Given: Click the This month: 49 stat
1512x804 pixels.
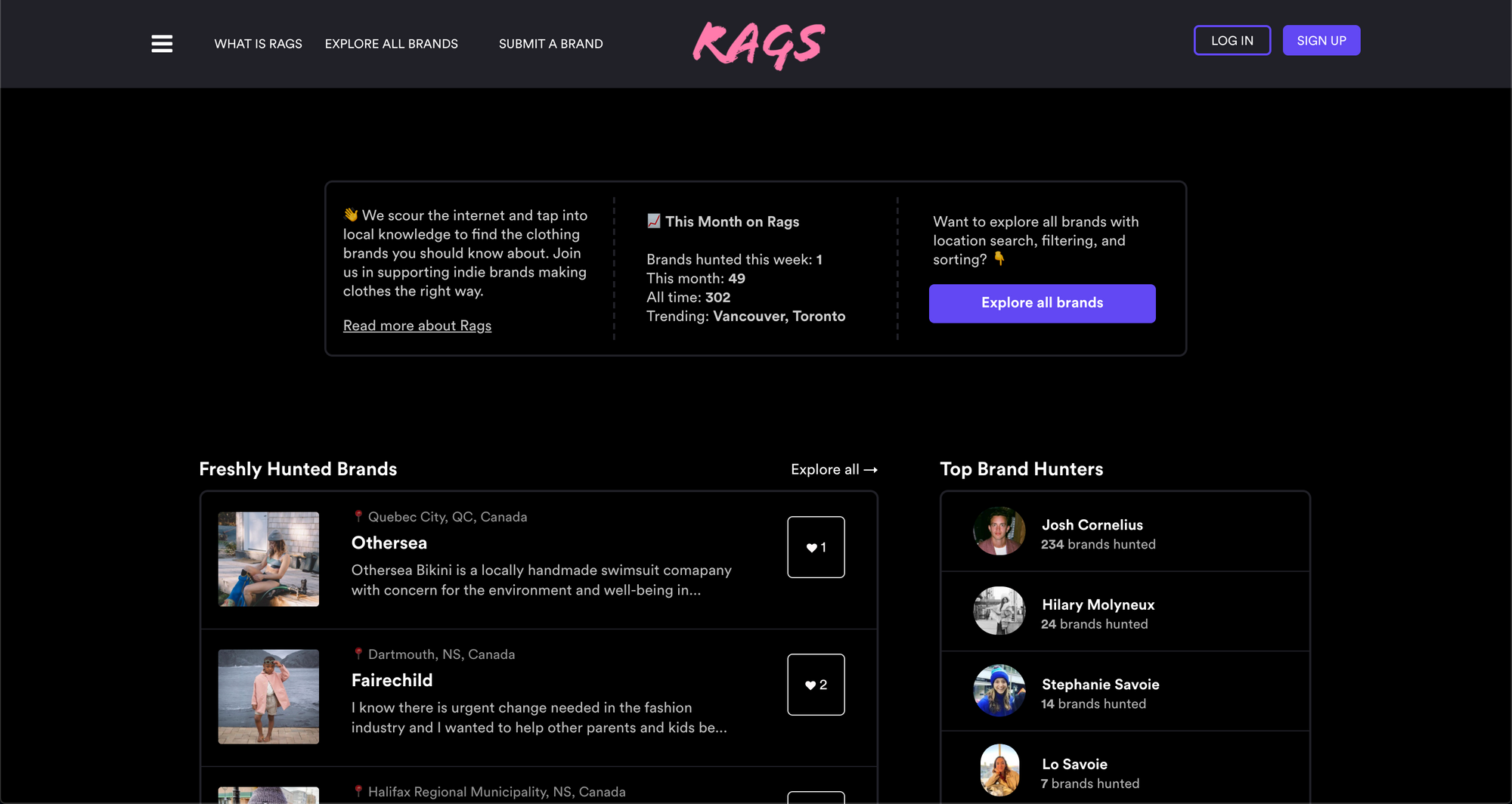Looking at the screenshot, I should click(x=696, y=279).
